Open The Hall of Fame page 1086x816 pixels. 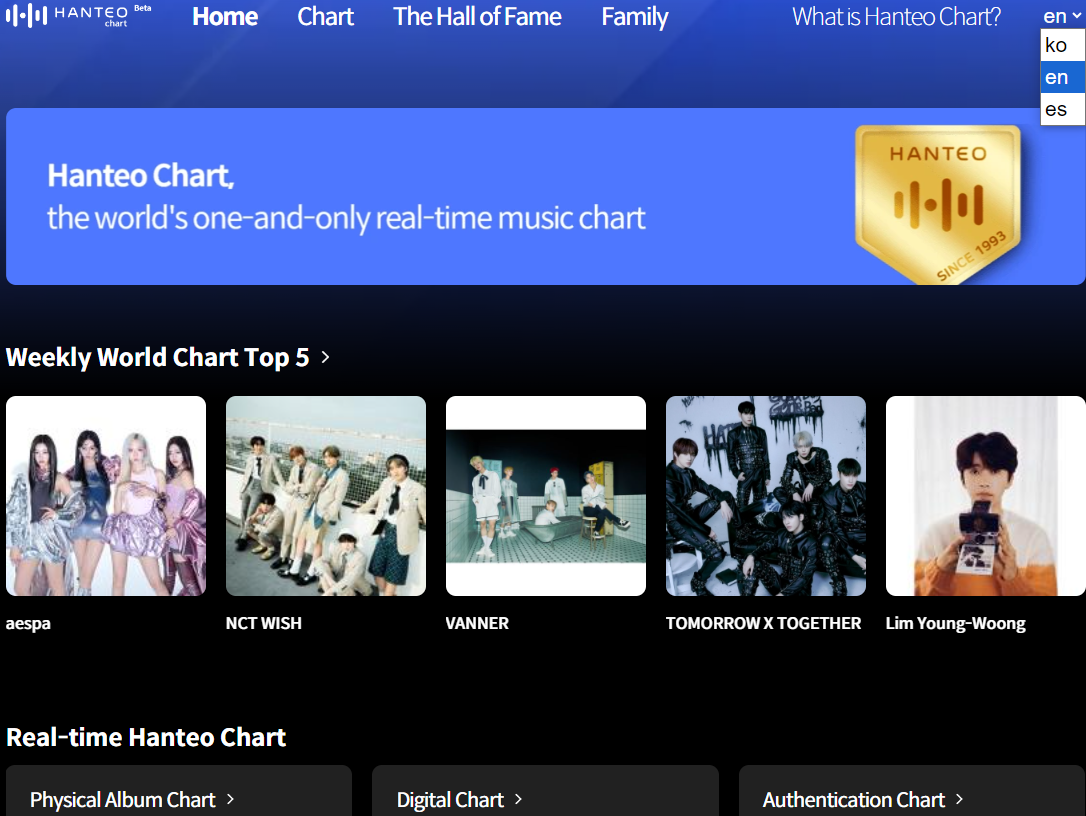click(477, 17)
